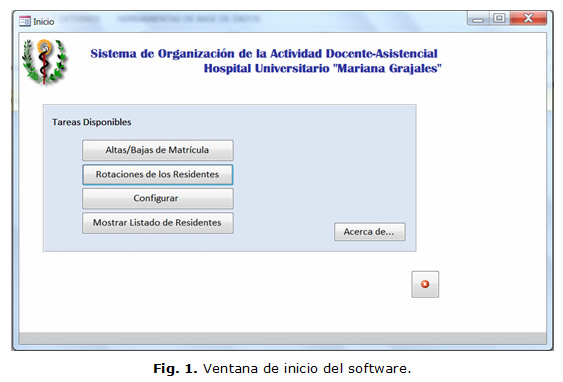Click the 'Fig. 1.' figure caption

pyautogui.click(x=282, y=369)
